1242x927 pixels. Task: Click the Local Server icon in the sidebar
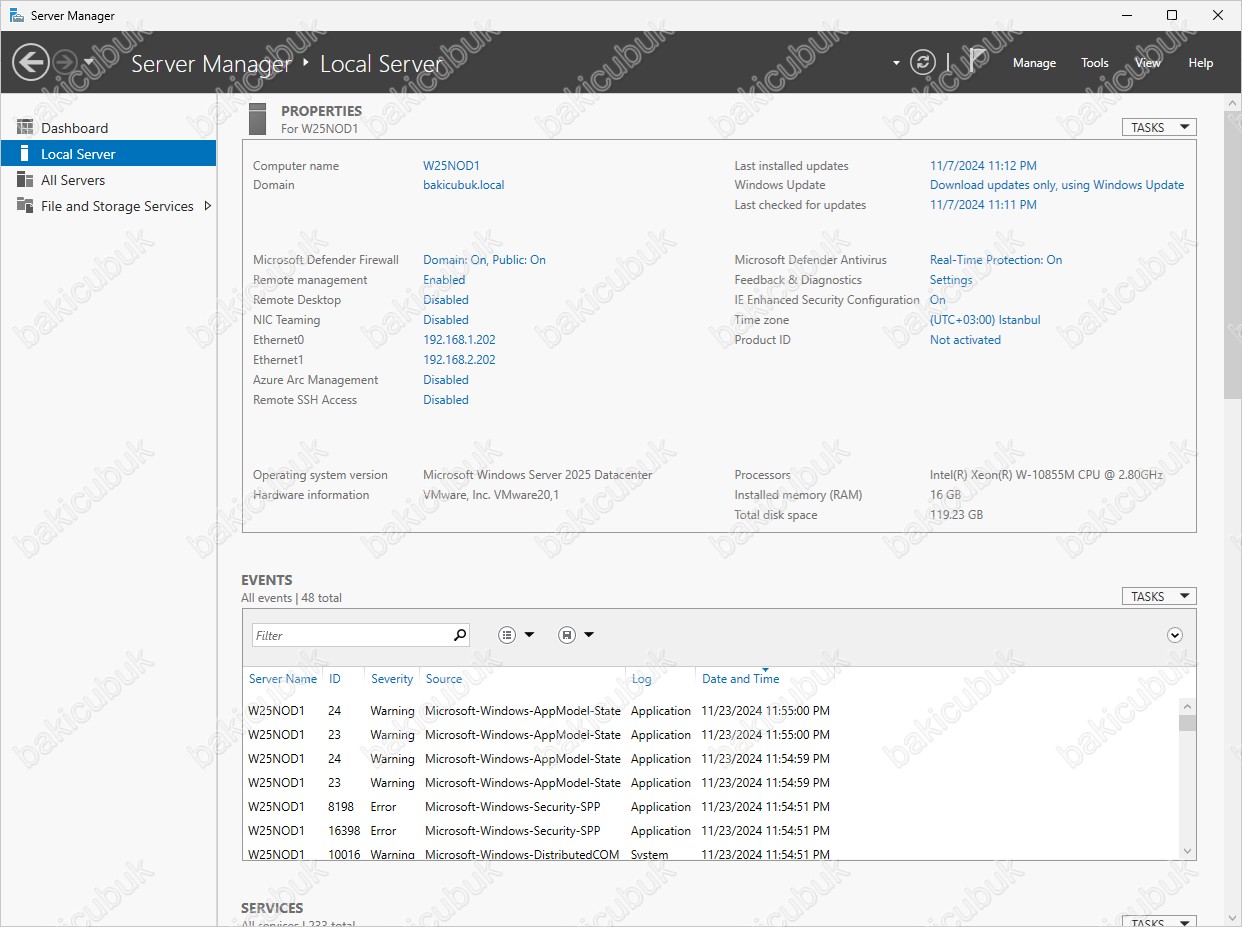24,154
